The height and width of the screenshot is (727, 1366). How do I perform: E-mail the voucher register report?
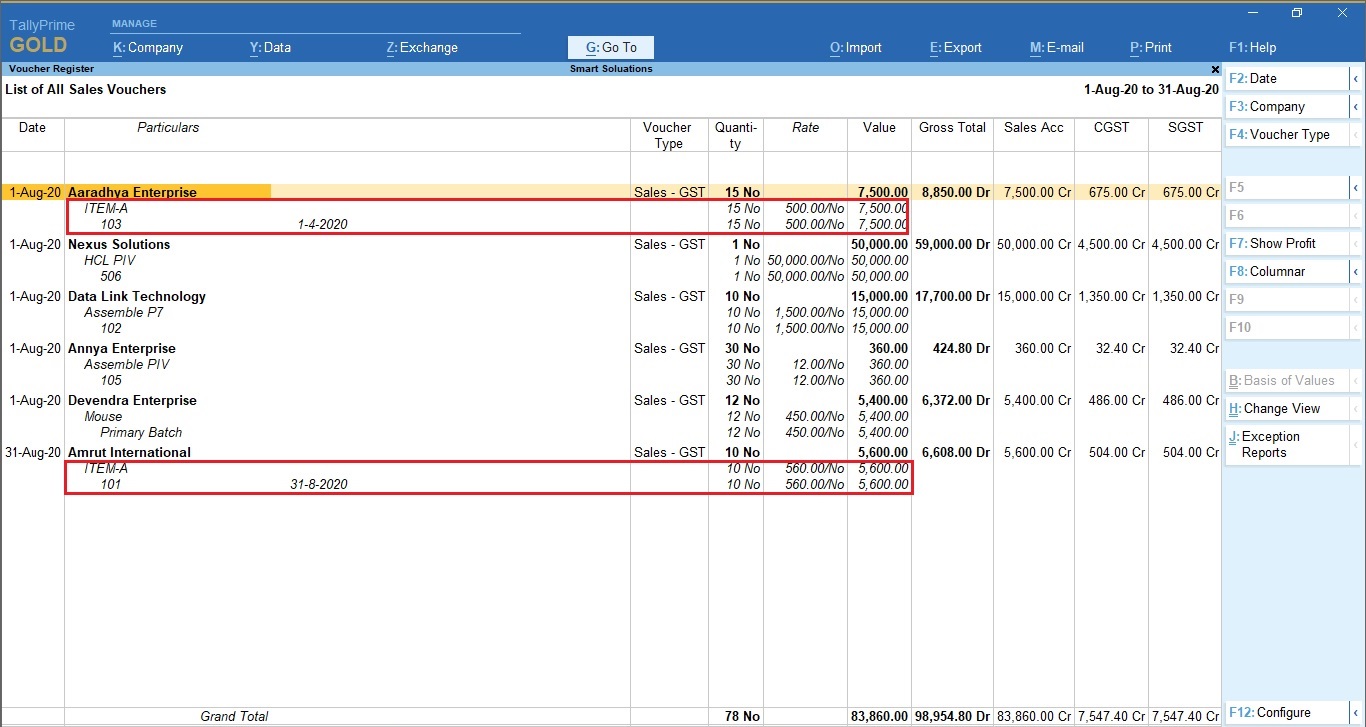click(x=1056, y=47)
